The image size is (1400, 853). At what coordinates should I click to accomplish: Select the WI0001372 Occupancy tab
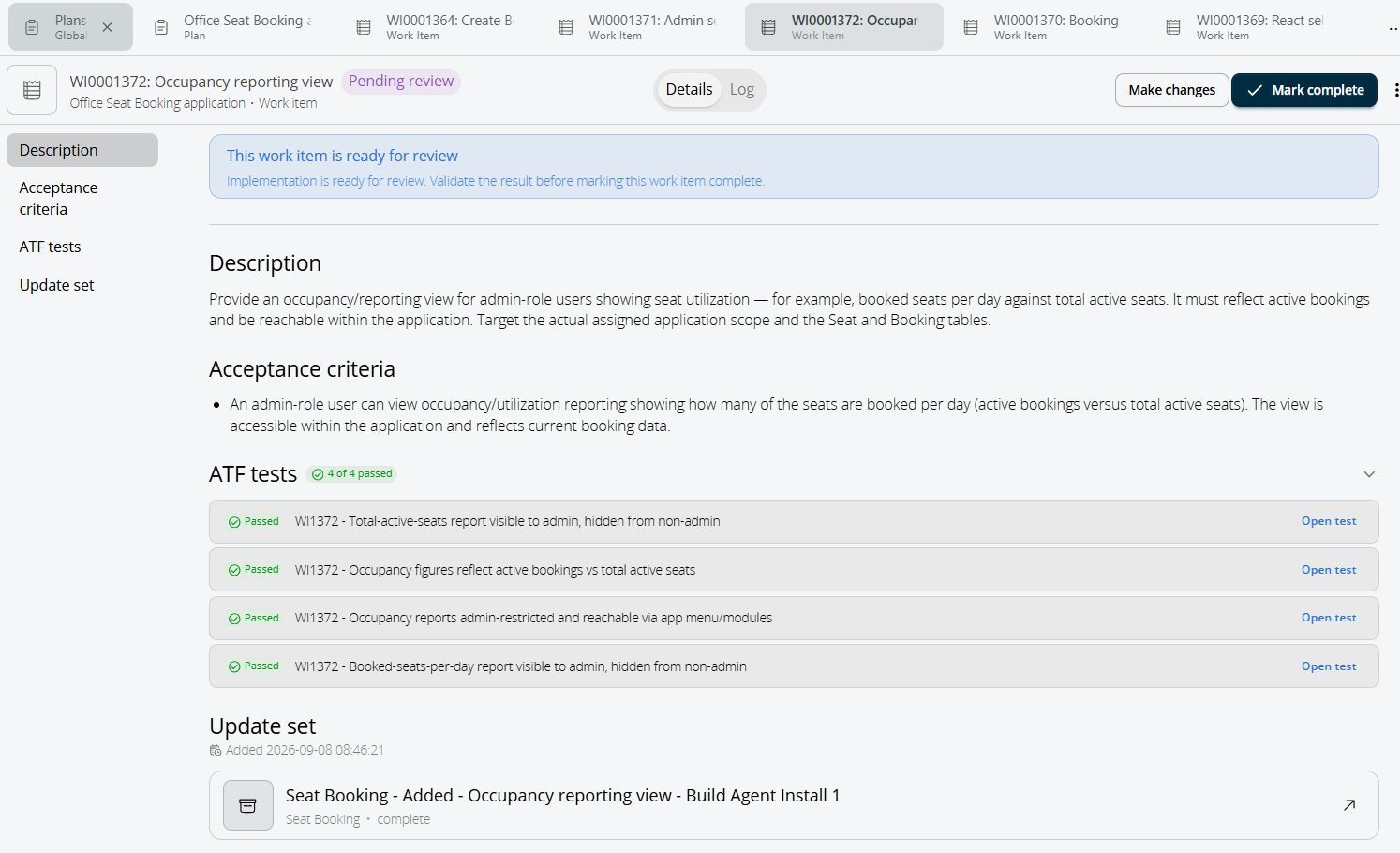click(x=844, y=27)
